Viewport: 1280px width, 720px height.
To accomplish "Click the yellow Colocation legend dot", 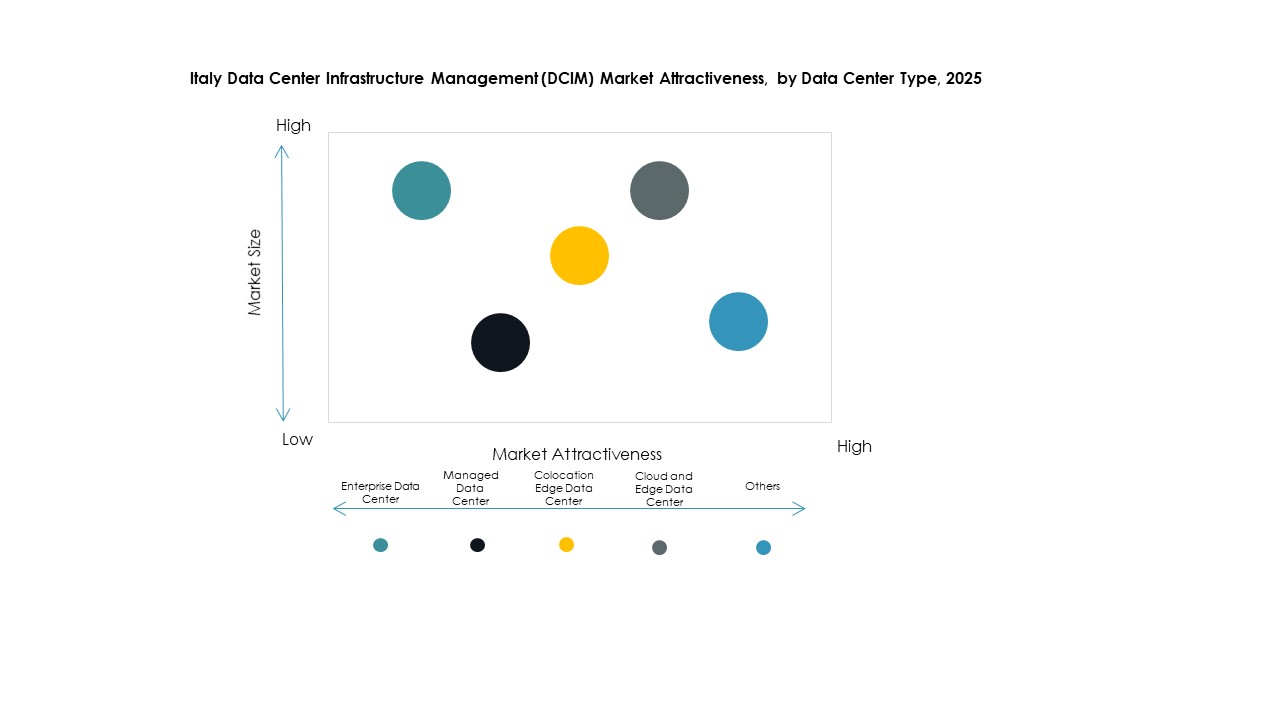I will (567, 544).
